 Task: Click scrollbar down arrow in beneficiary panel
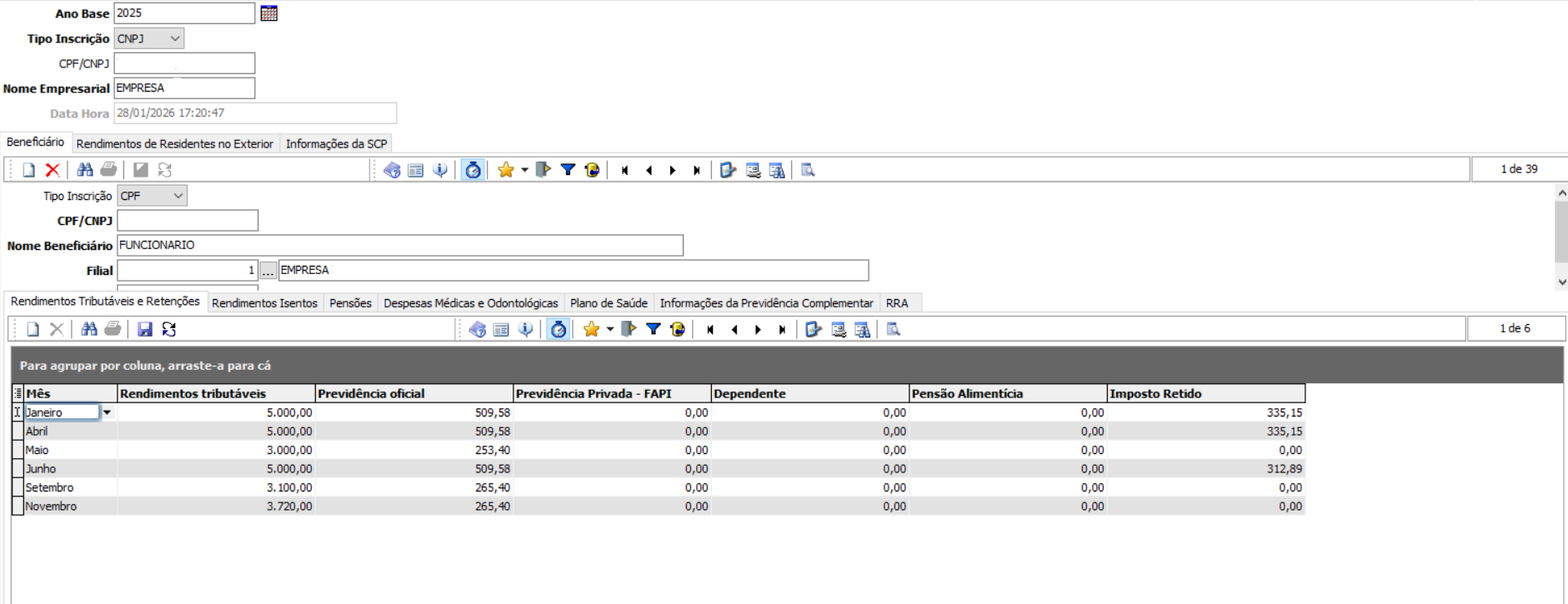click(x=1561, y=282)
